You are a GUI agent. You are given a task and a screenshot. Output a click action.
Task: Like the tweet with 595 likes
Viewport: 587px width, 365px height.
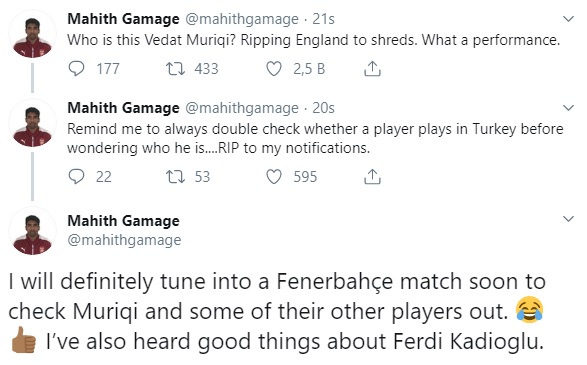pos(274,177)
